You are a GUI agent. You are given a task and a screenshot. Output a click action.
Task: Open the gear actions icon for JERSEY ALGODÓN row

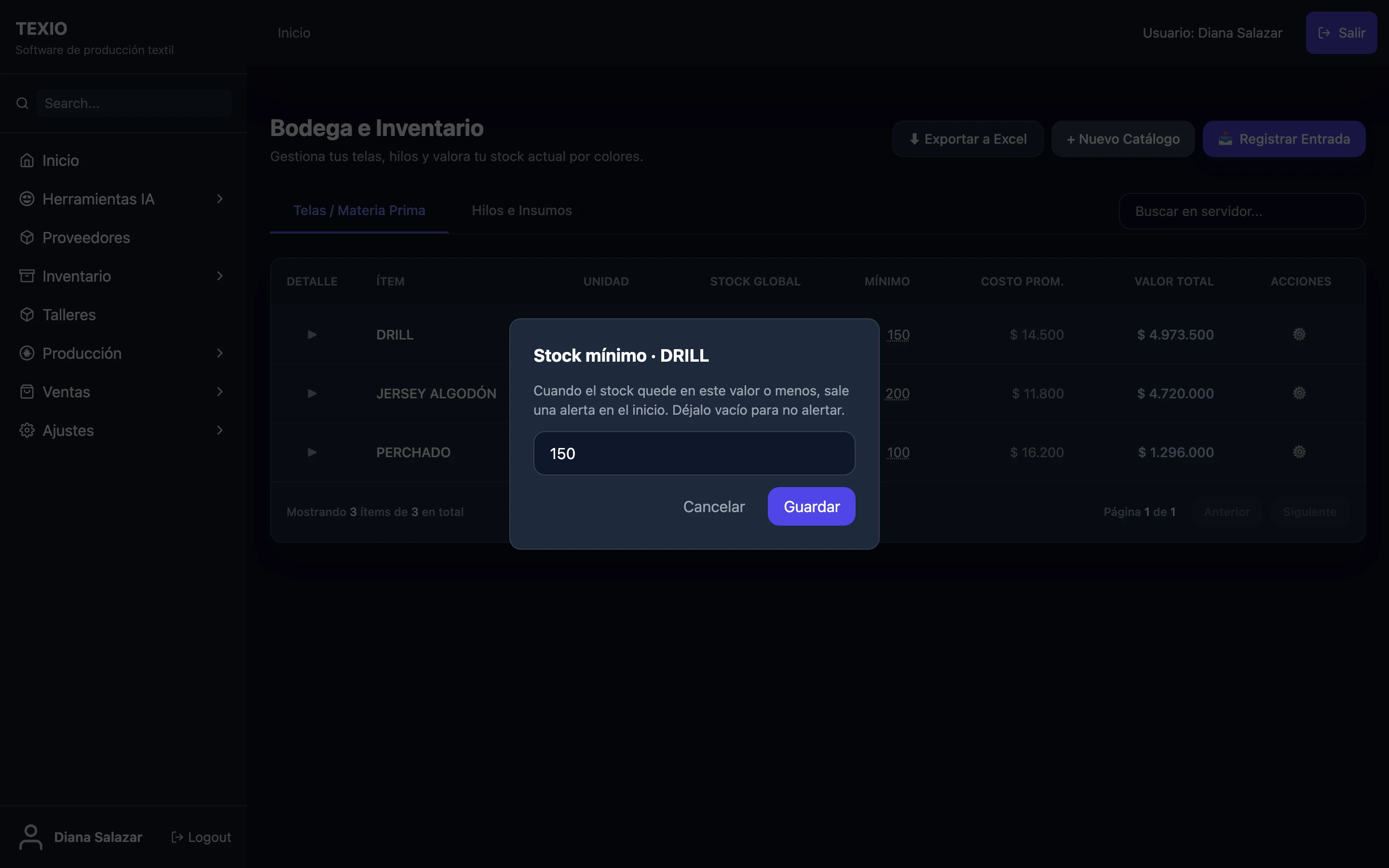[1299, 393]
